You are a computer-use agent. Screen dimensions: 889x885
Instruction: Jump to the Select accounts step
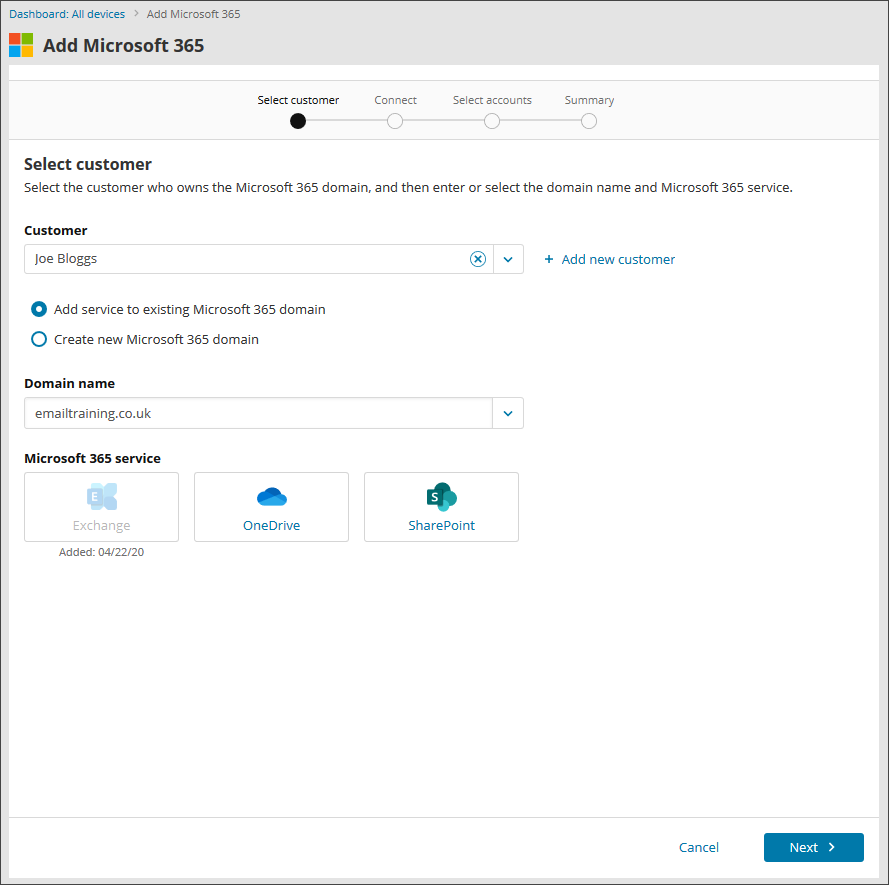492,121
